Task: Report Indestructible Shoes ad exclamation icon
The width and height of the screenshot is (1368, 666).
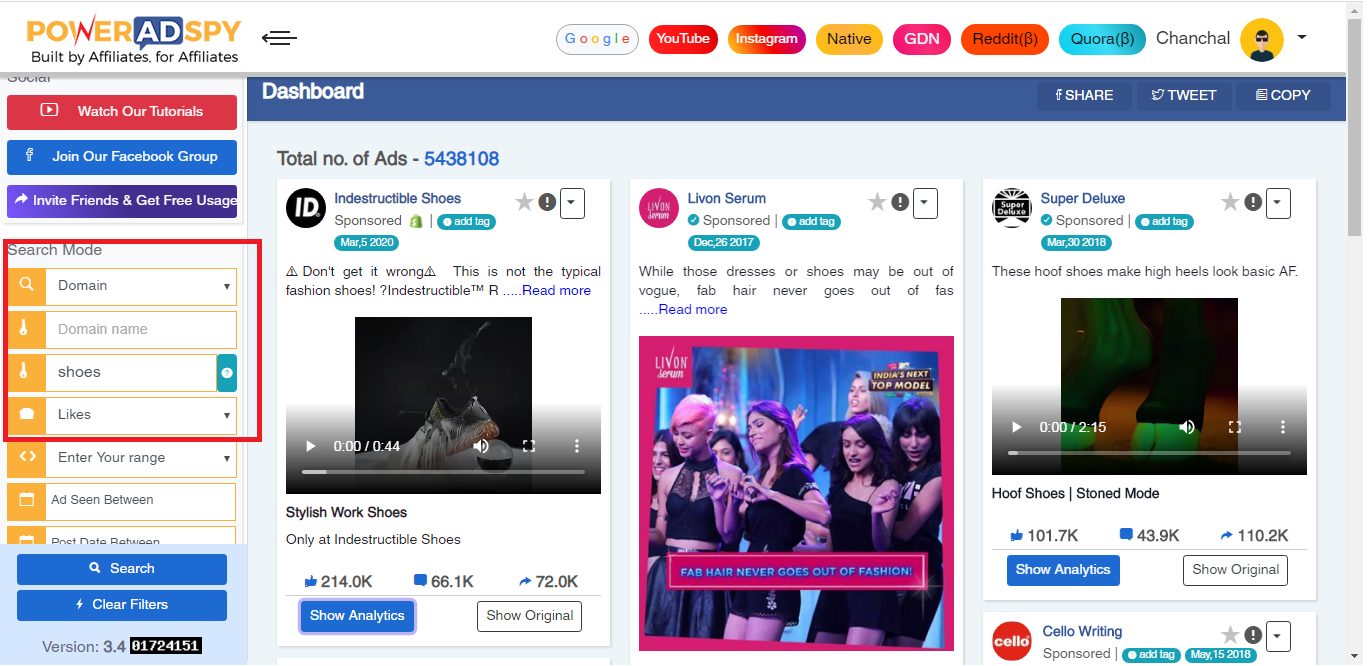Action: click(x=547, y=203)
